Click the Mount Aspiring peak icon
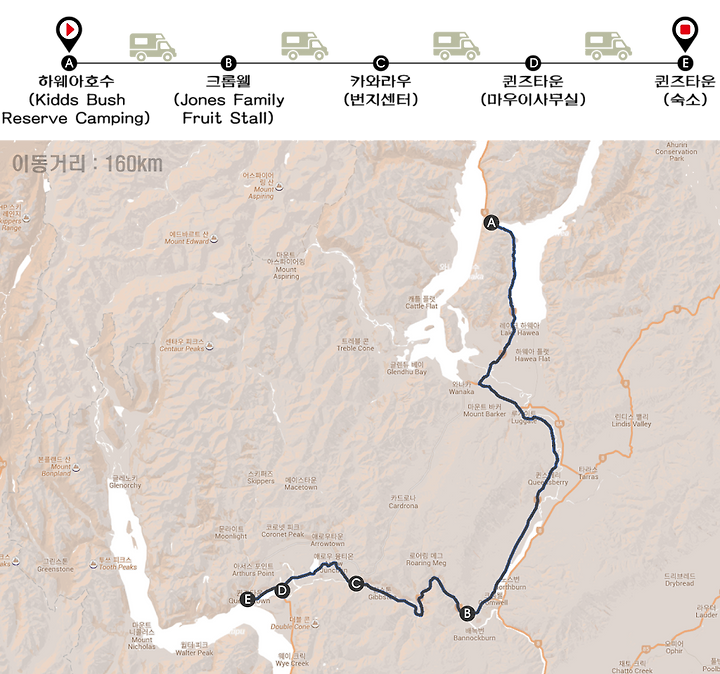 coord(279,187)
